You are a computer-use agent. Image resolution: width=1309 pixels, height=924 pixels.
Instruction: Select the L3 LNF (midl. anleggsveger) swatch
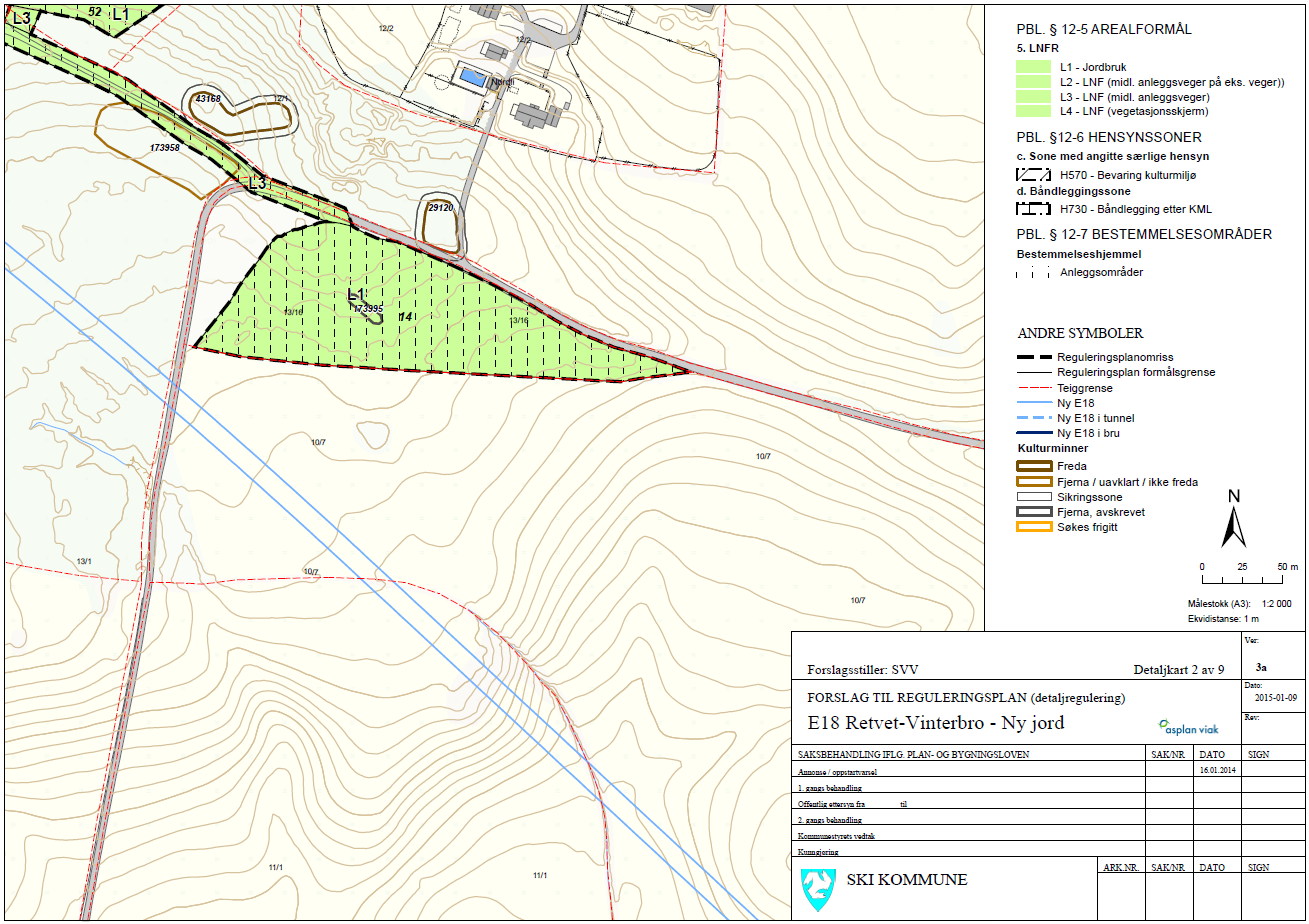pyautogui.click(x=1033, y=97)
